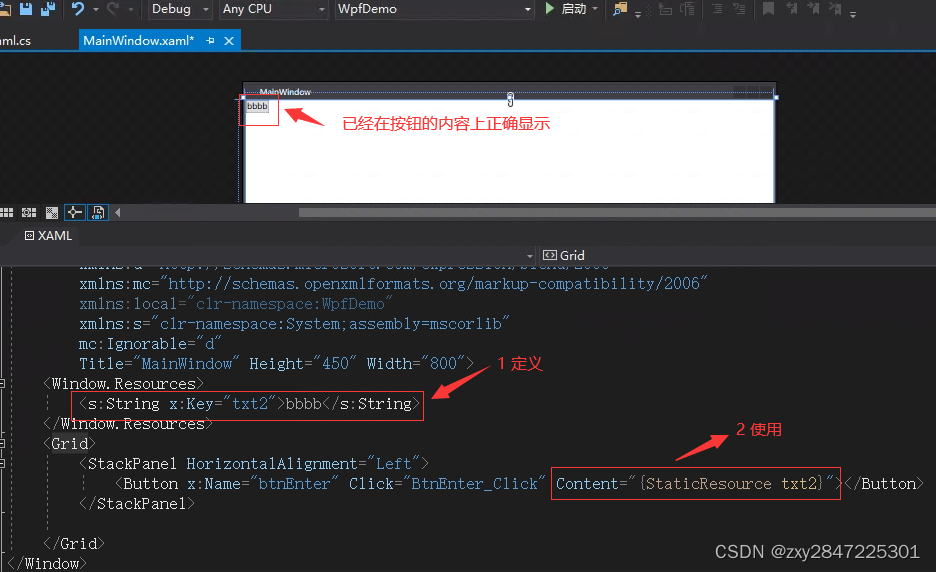This screenshot has width=936, height=572.
Task: Open toolbar overflow options at the right end
Action: [853, 14]
